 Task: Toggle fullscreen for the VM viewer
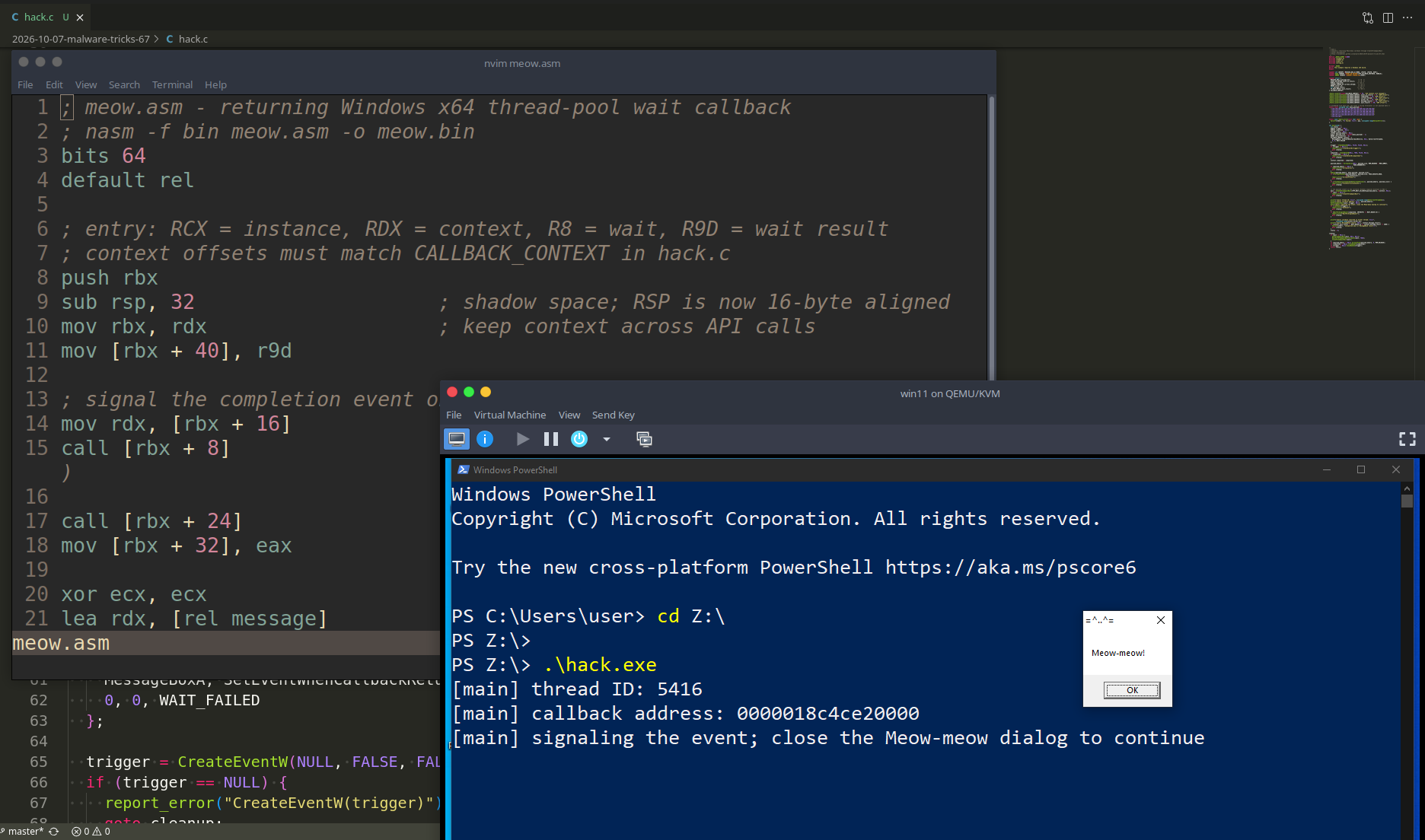1407,439
